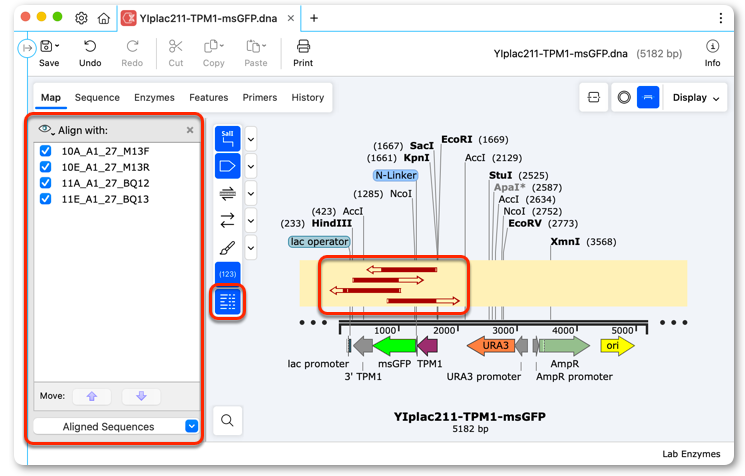The image size is (745, 476).
Task: Expand the features button dropdown arrow
Action: point(251,166)
